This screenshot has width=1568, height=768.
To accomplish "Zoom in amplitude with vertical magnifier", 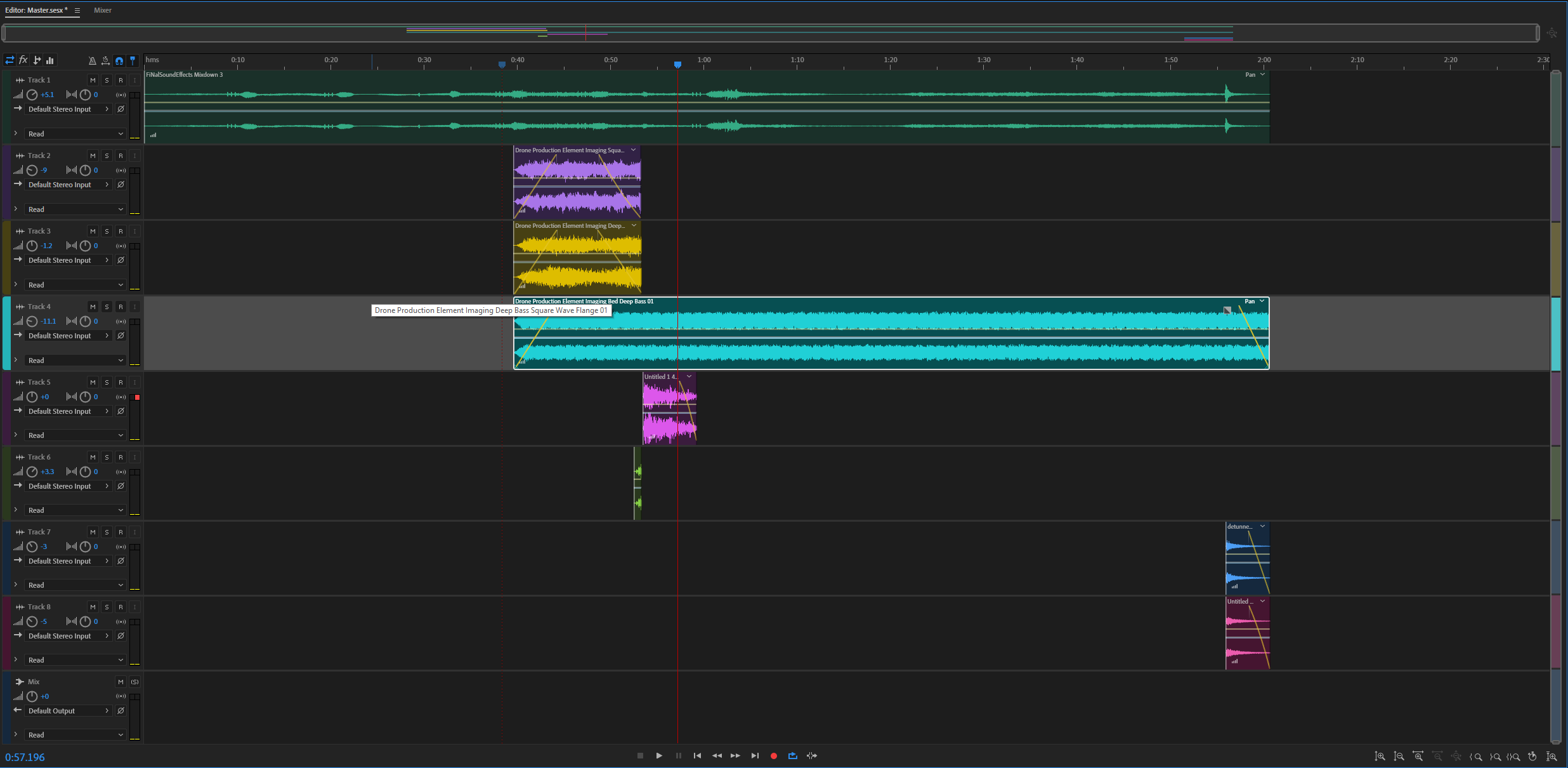I will pyautogui.click(x=1380, y=756).
